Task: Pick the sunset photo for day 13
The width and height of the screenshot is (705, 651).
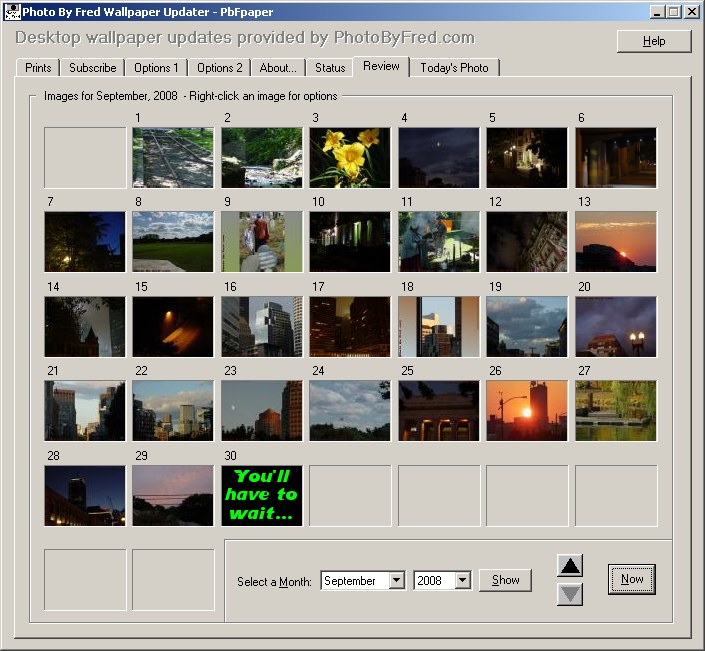Action: tap(615, 241)
